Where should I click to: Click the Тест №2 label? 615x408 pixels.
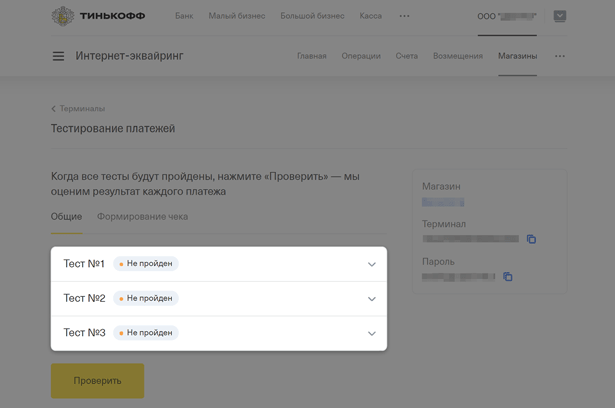tap(85, 298)
